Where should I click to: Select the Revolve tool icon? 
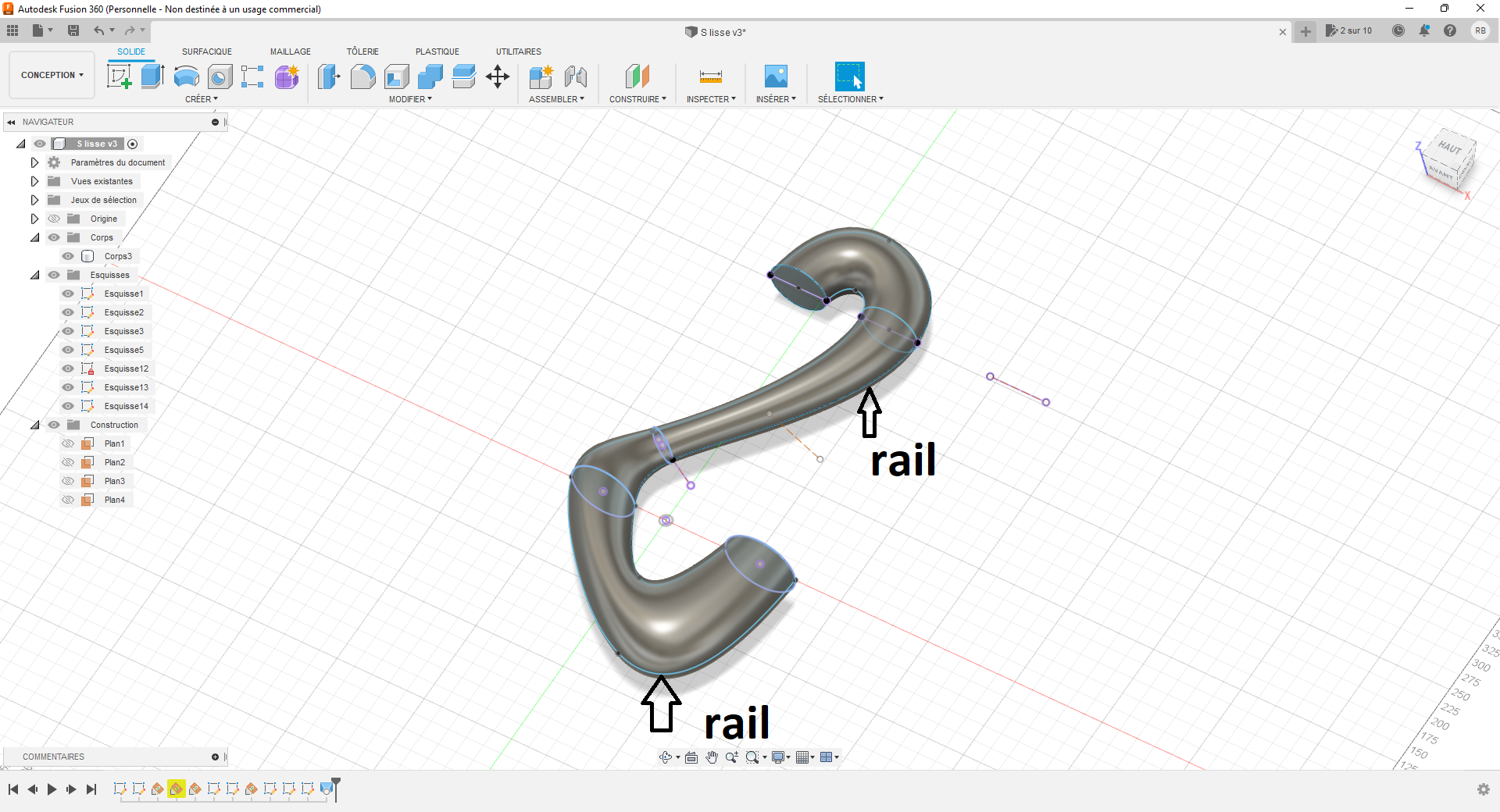(x=186, y=77)
